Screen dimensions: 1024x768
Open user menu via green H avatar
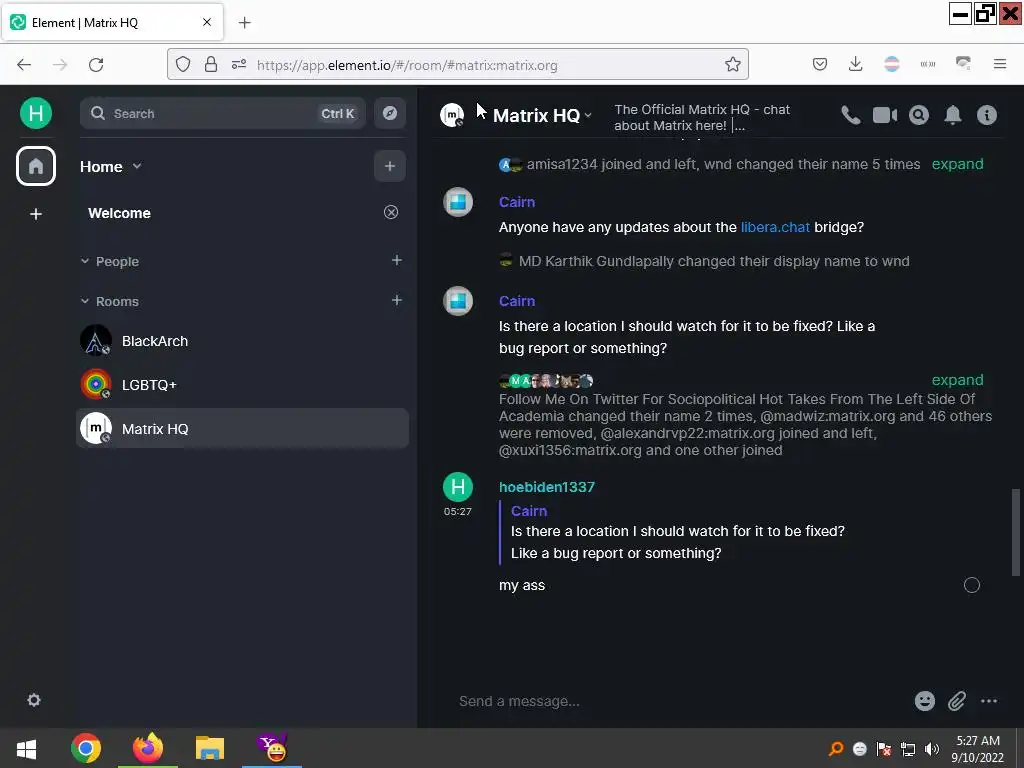36,113
